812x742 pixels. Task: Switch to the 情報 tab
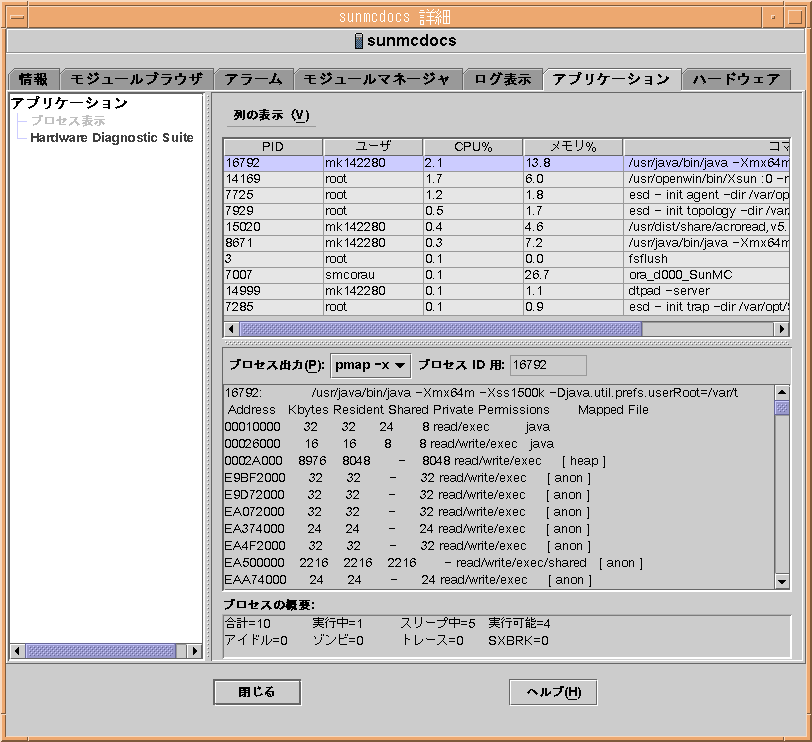(34, 79)
